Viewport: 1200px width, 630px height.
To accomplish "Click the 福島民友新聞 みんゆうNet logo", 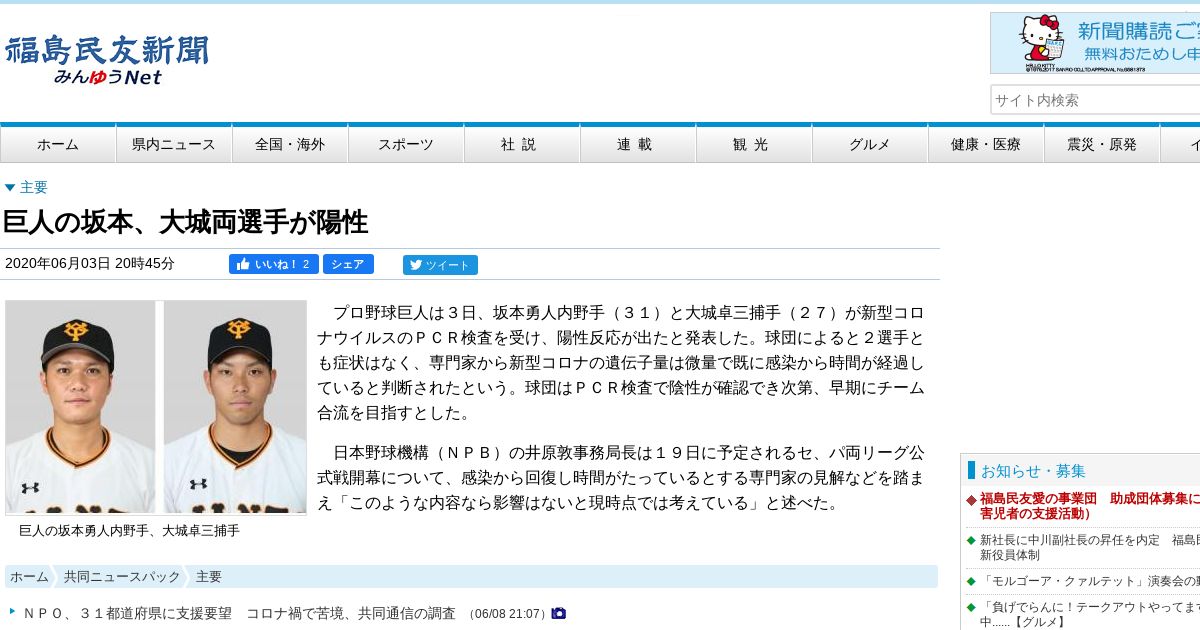I will pyautogui.click(x=107, y=60).
